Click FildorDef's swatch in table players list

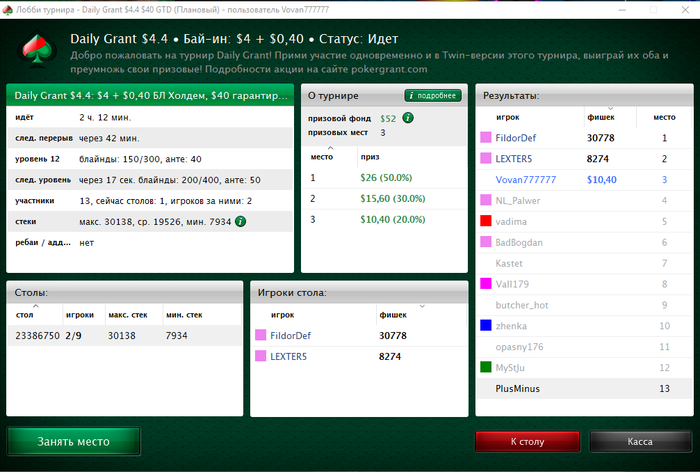[x=261, y=335]
